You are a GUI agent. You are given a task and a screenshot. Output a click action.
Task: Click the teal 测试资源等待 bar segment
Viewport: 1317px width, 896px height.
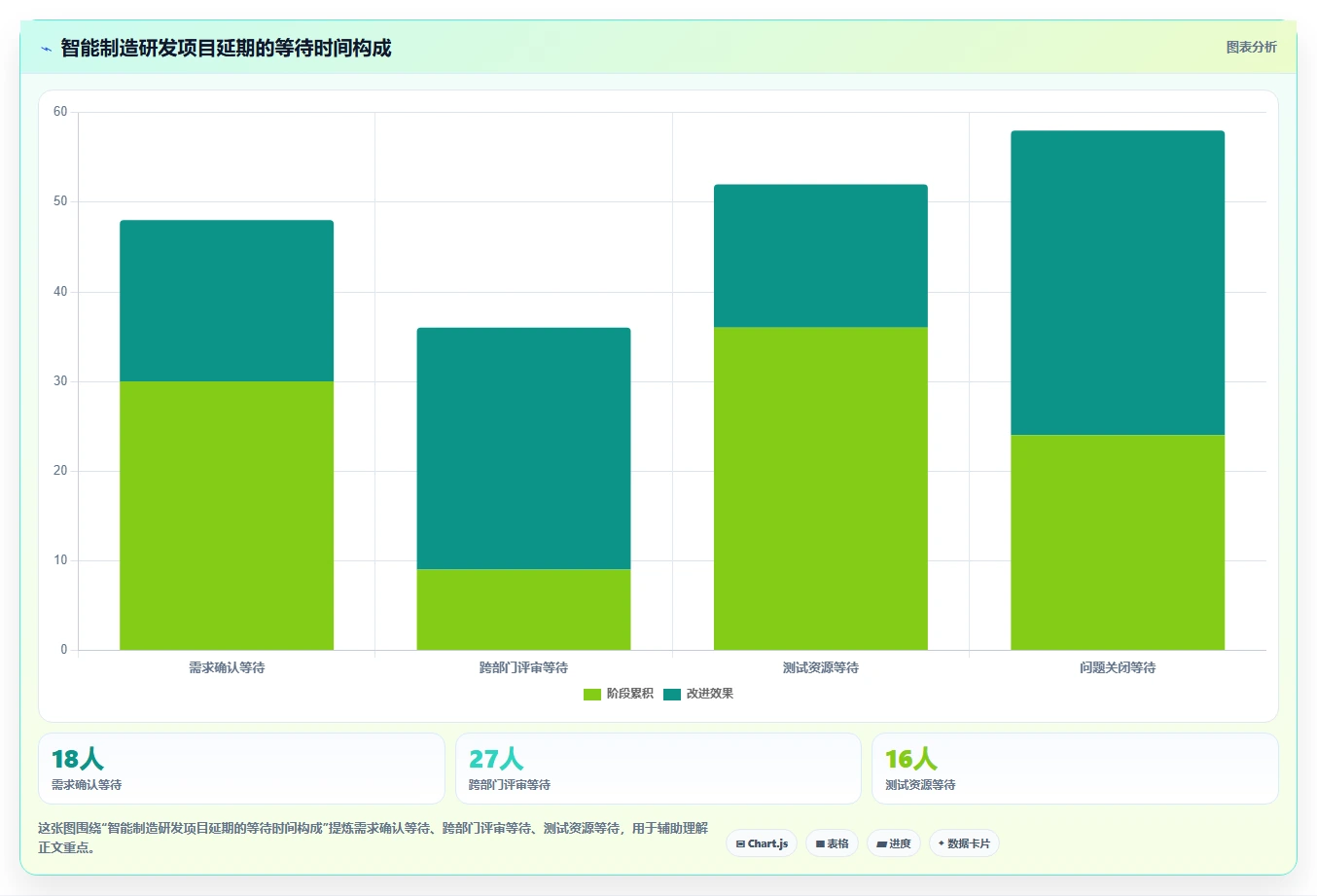pyautogui.click(x=821, y=256)
